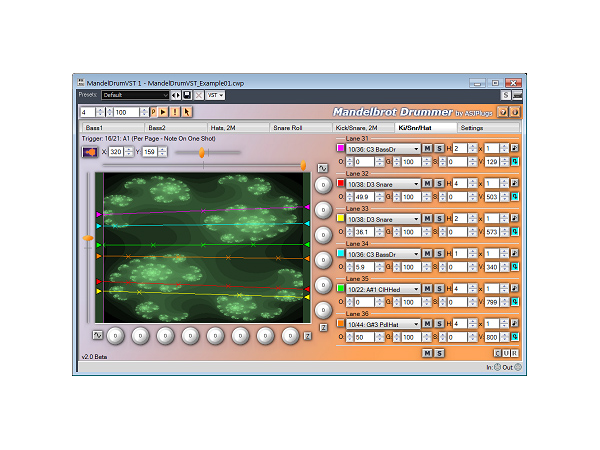The image size is (600, 450).
Task: Click the C button at bottom right
Action: pyautogui.click(x=497, y=353)
